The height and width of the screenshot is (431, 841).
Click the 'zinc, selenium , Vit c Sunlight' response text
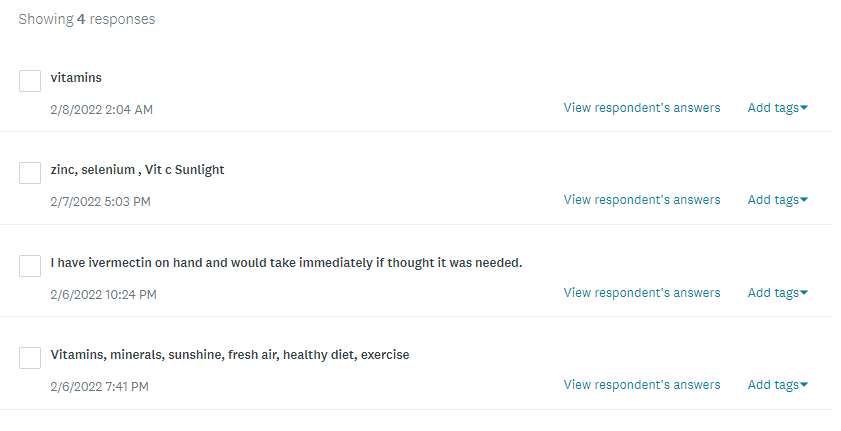pyautogui.click(x=137, y=170)
